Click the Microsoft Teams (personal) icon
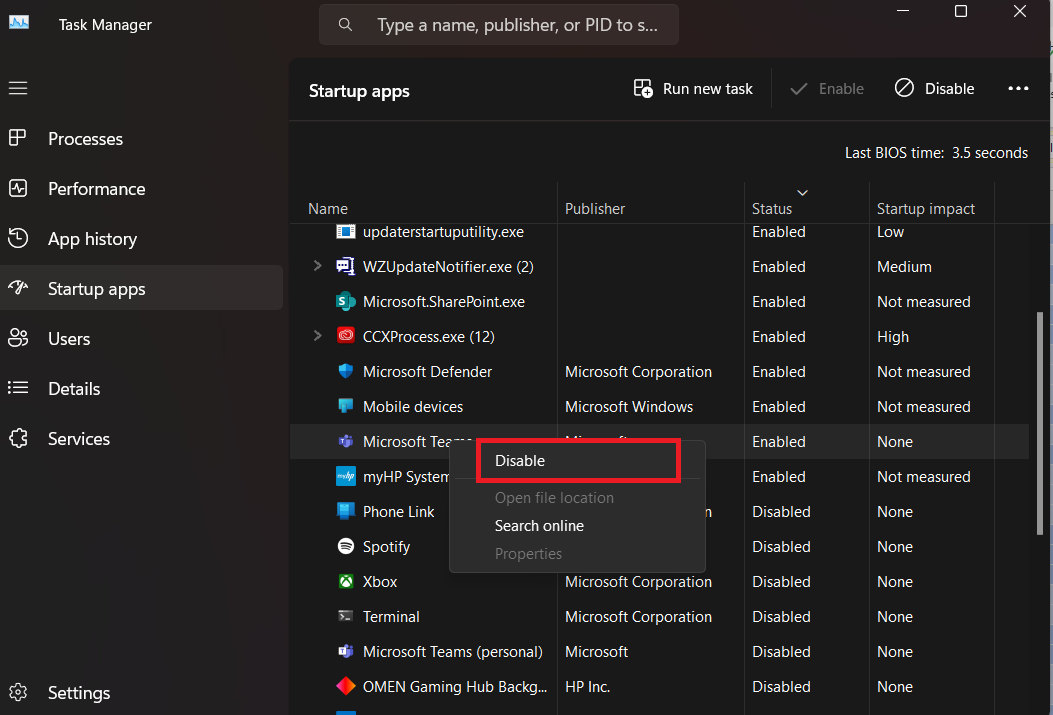Screen dimensions: 1053x715 (x=345, y=651)
